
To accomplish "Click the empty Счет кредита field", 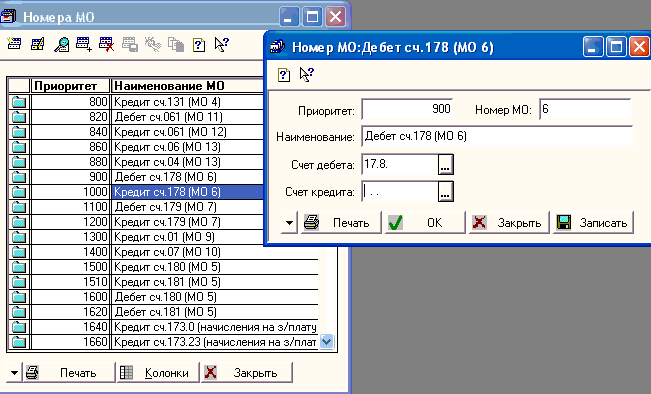I will pyautogui.click(x=400, y=191).
